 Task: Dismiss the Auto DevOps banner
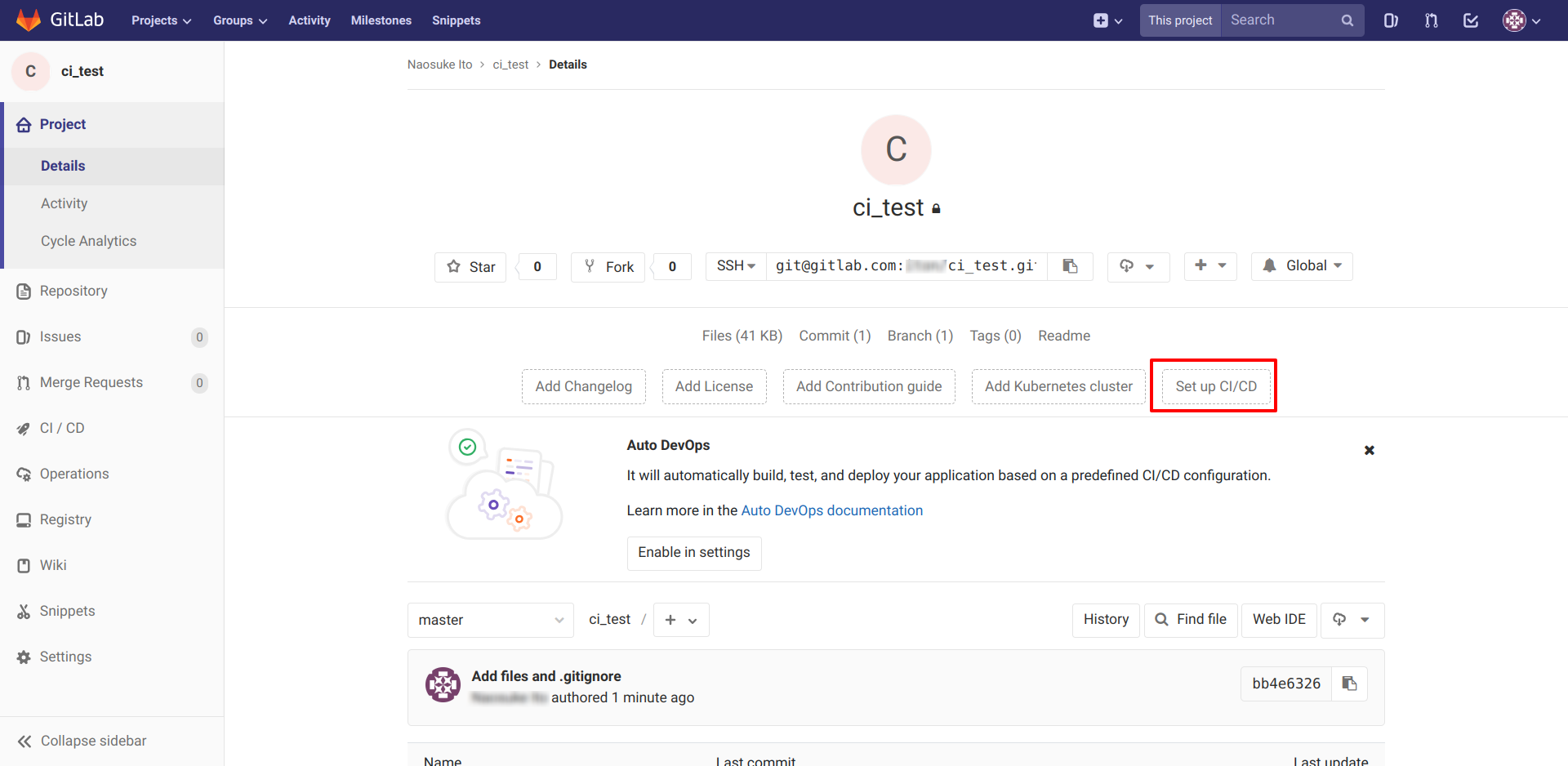[1370, 450]
